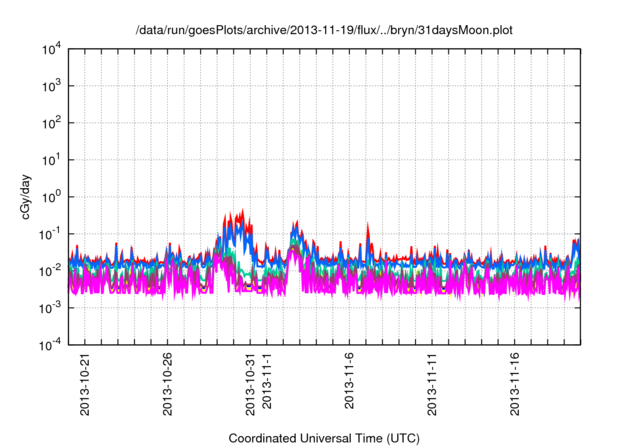Image resolution: width=640 pixels, height=448 pixels.
Task: Select the 2013-10-26 date tick label
Action: coord(168,383)
